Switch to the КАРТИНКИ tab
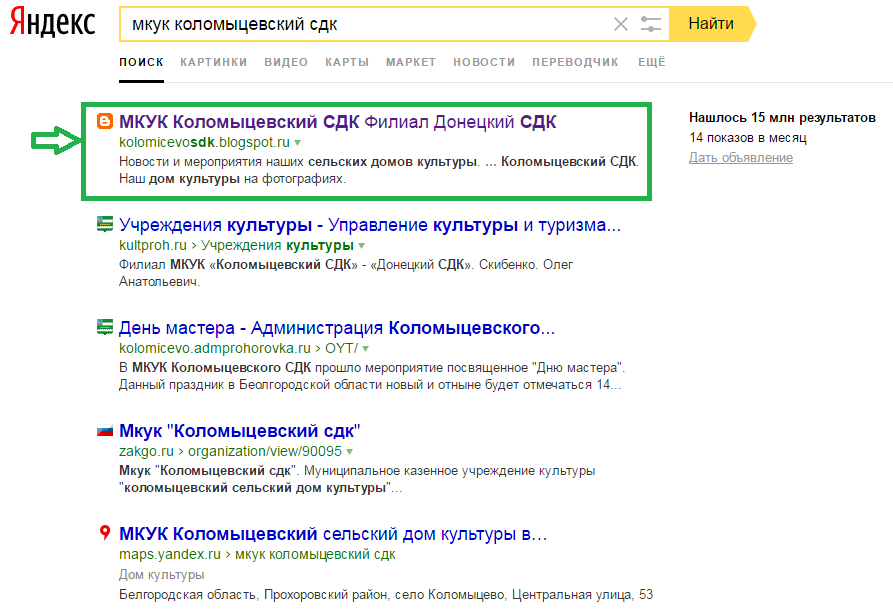893x609 pixels. (214, 62)
